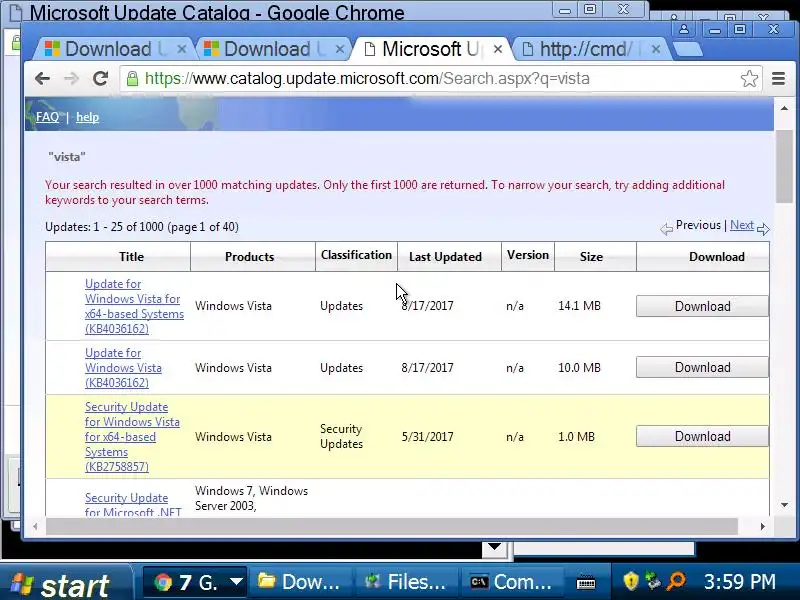Click the Updates 1 - 25 of 1000 text
800x600 pixels.
[142, 227]
